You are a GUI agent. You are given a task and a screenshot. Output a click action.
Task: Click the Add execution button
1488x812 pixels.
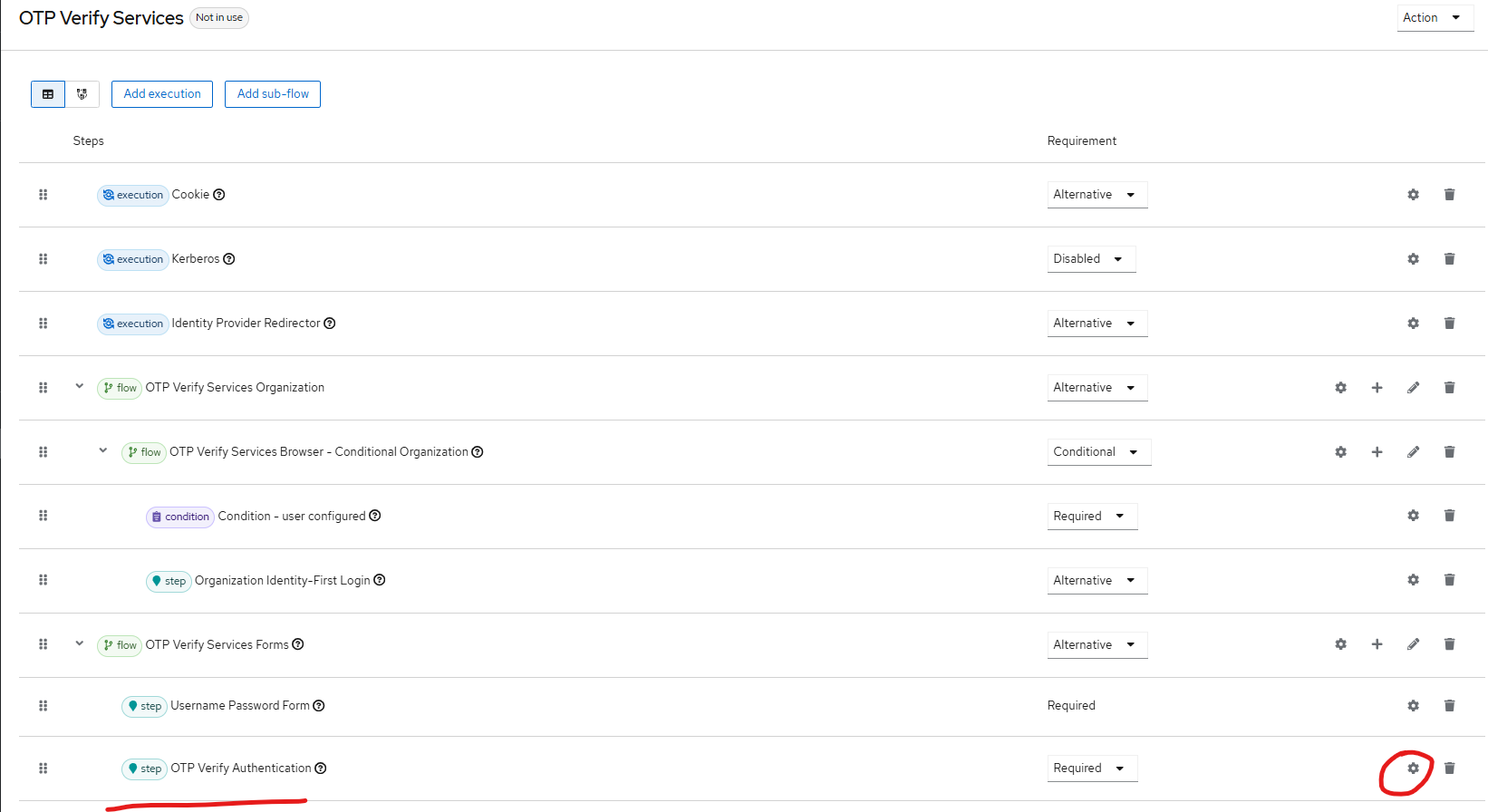162,94
